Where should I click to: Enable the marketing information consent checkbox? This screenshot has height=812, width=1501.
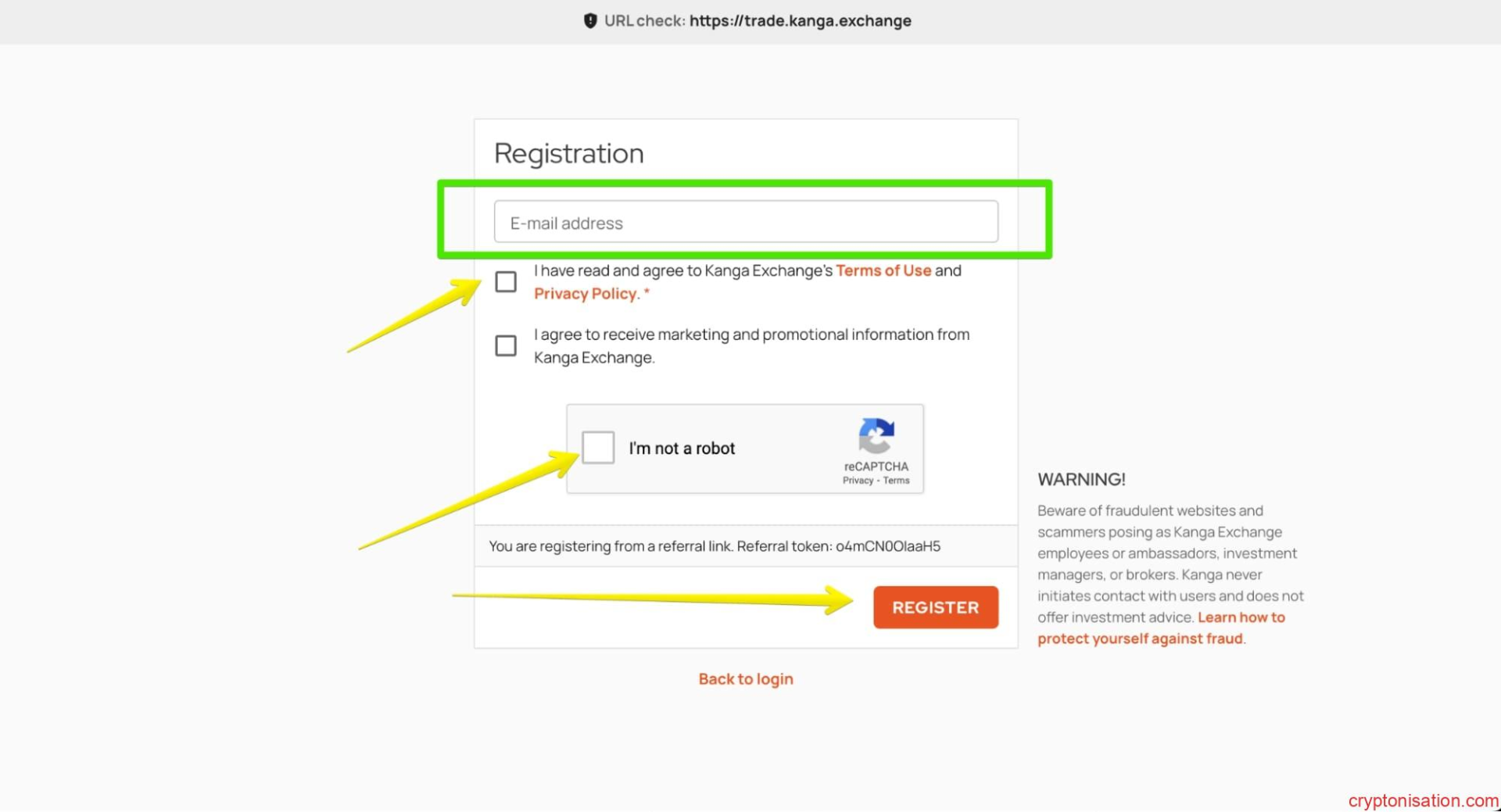[506, 345]
